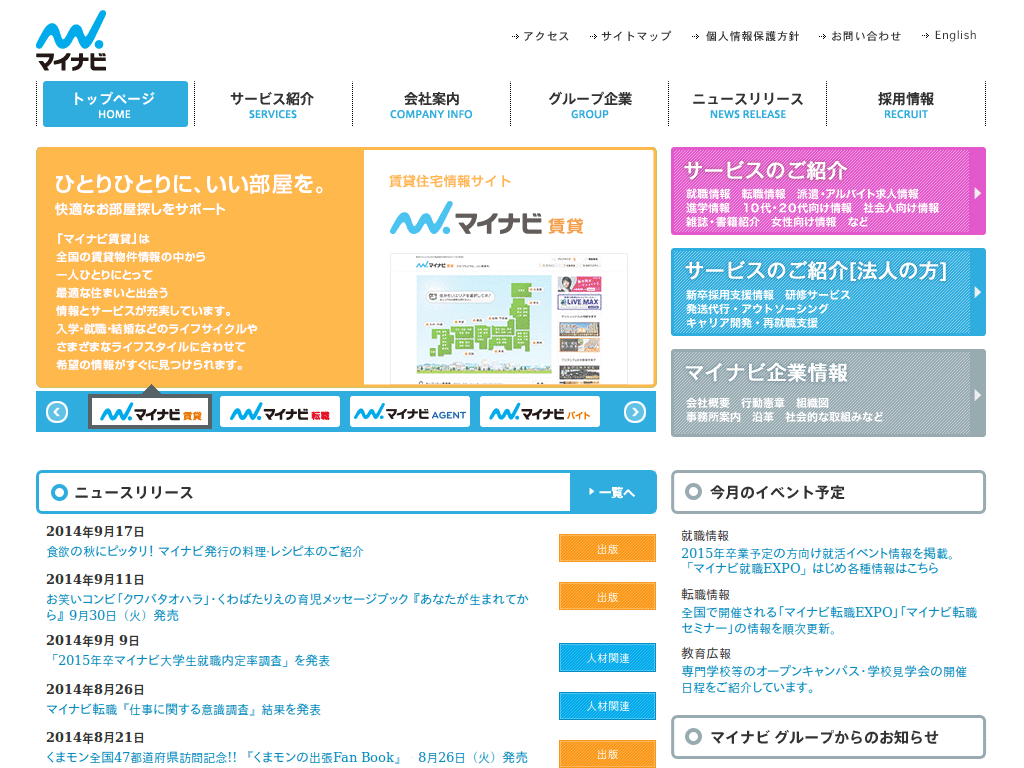
Task: Click the 2014年8月26日 date text
Action: (x=95, y=690)
